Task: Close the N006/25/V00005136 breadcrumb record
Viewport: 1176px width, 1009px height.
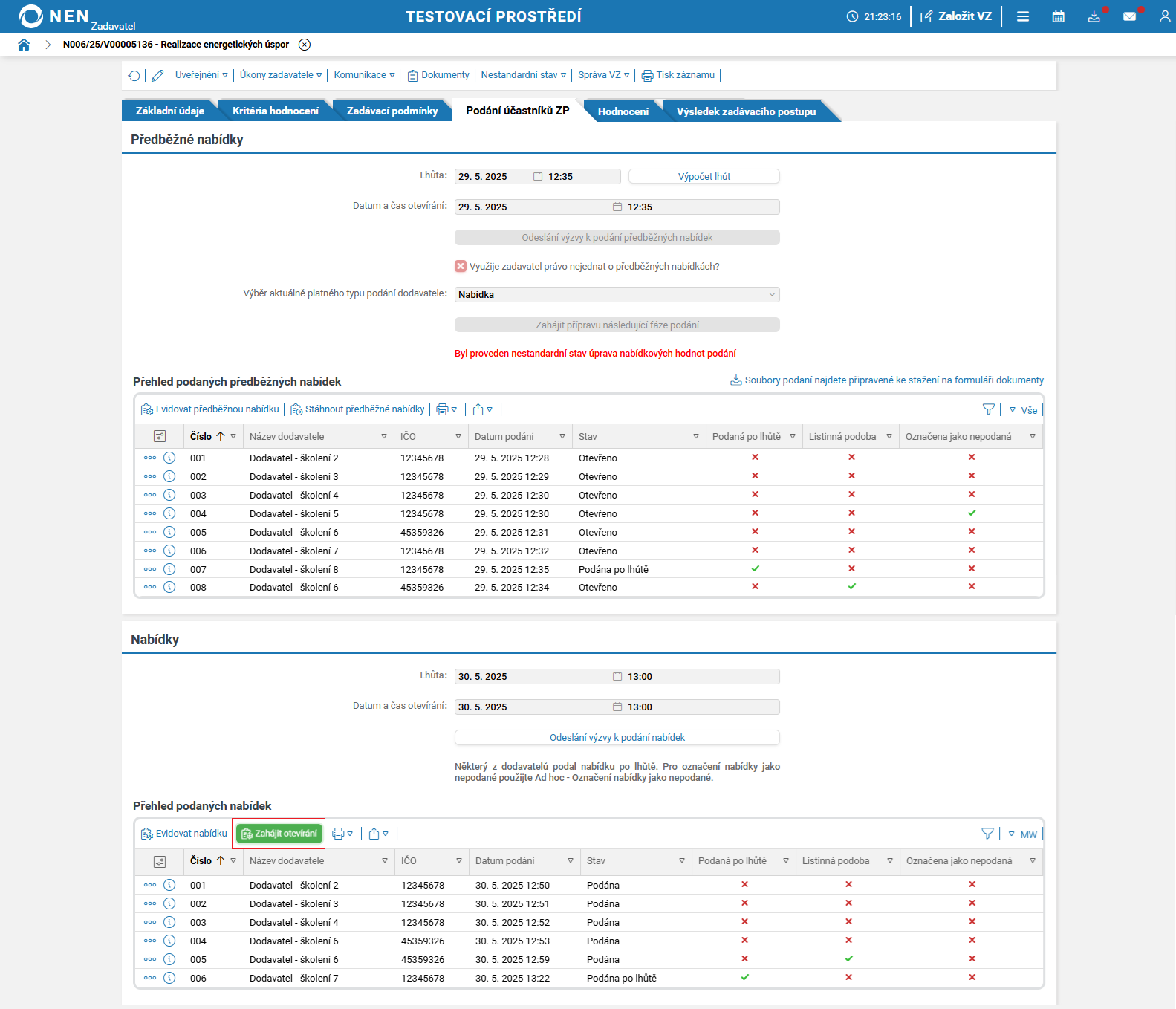Action: coord(305,45)
